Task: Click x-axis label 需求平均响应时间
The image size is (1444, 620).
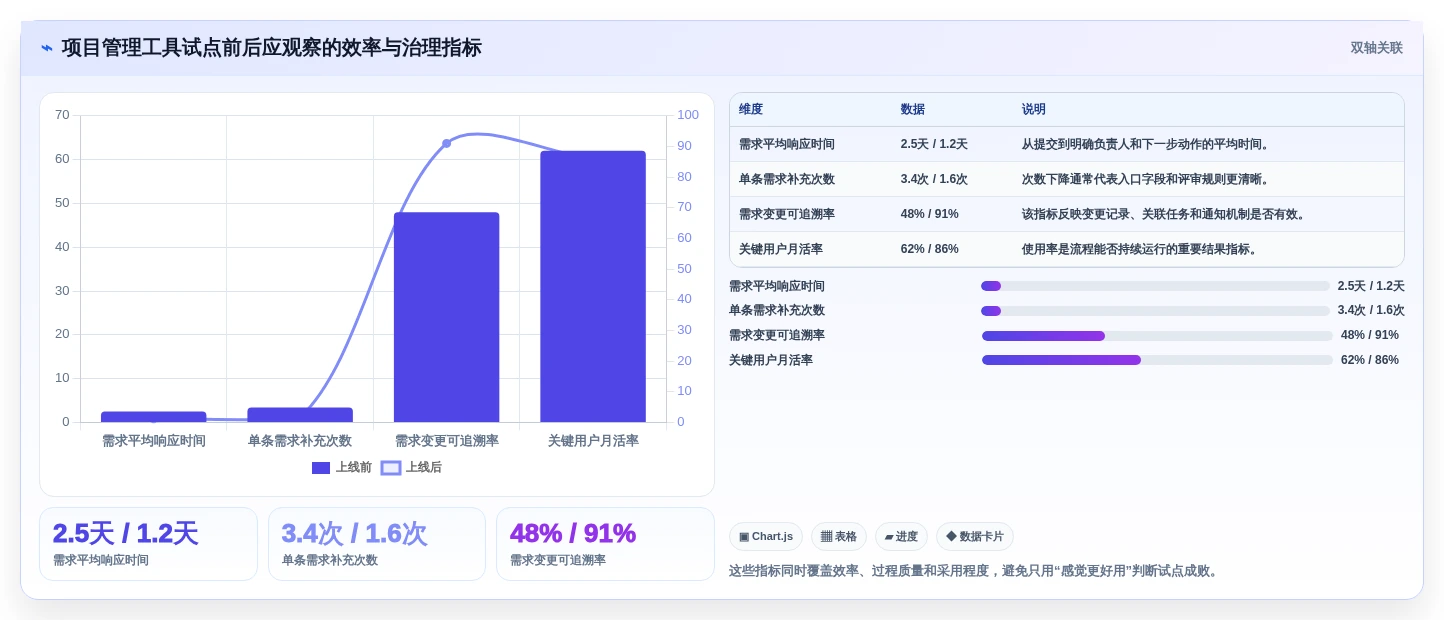Action: [153, 441]
